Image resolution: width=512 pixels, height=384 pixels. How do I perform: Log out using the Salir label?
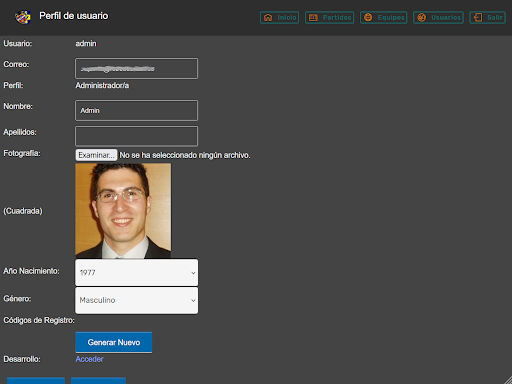pos(495,18)
